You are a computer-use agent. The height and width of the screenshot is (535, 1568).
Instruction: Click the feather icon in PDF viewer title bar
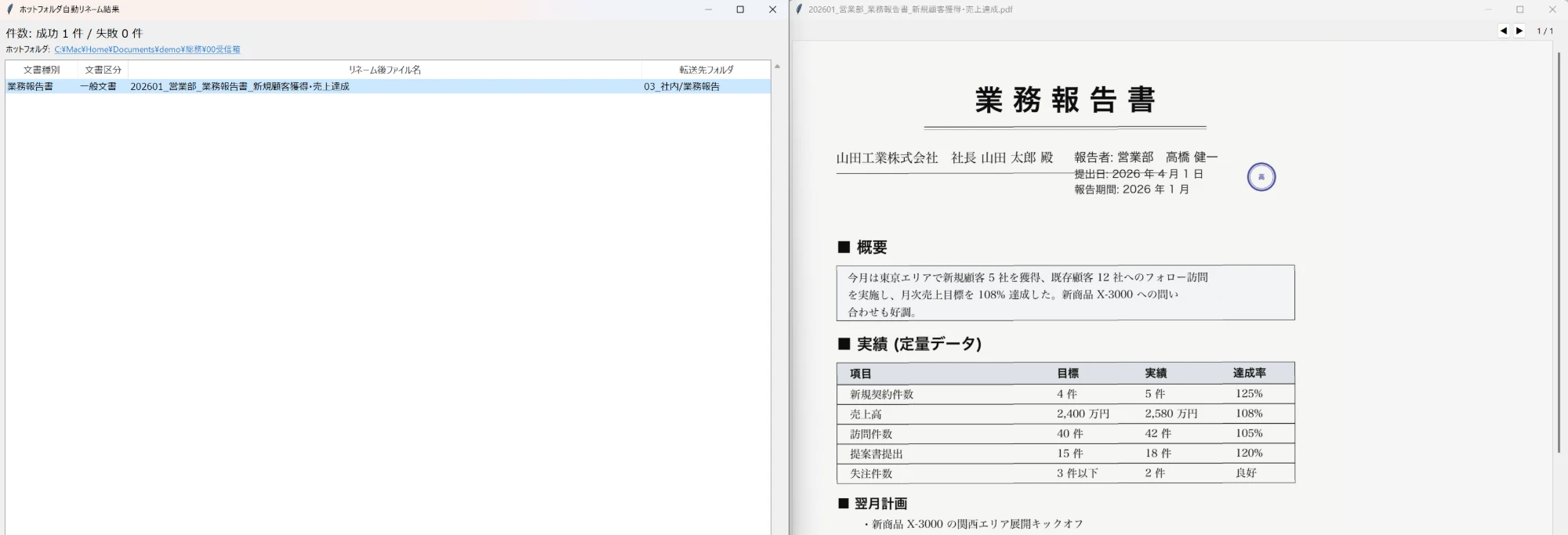click(799, 9)
